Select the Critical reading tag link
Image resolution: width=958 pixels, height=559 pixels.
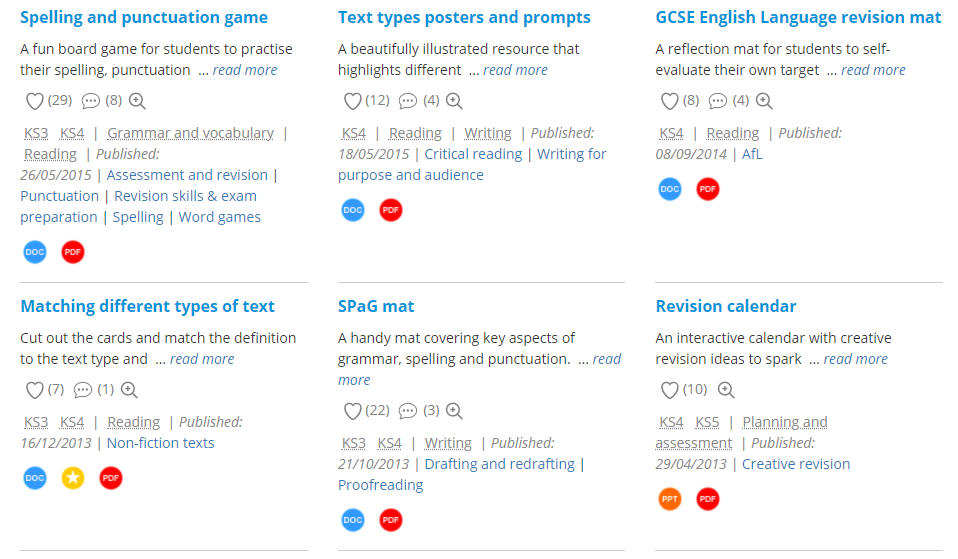pos(474,154)
